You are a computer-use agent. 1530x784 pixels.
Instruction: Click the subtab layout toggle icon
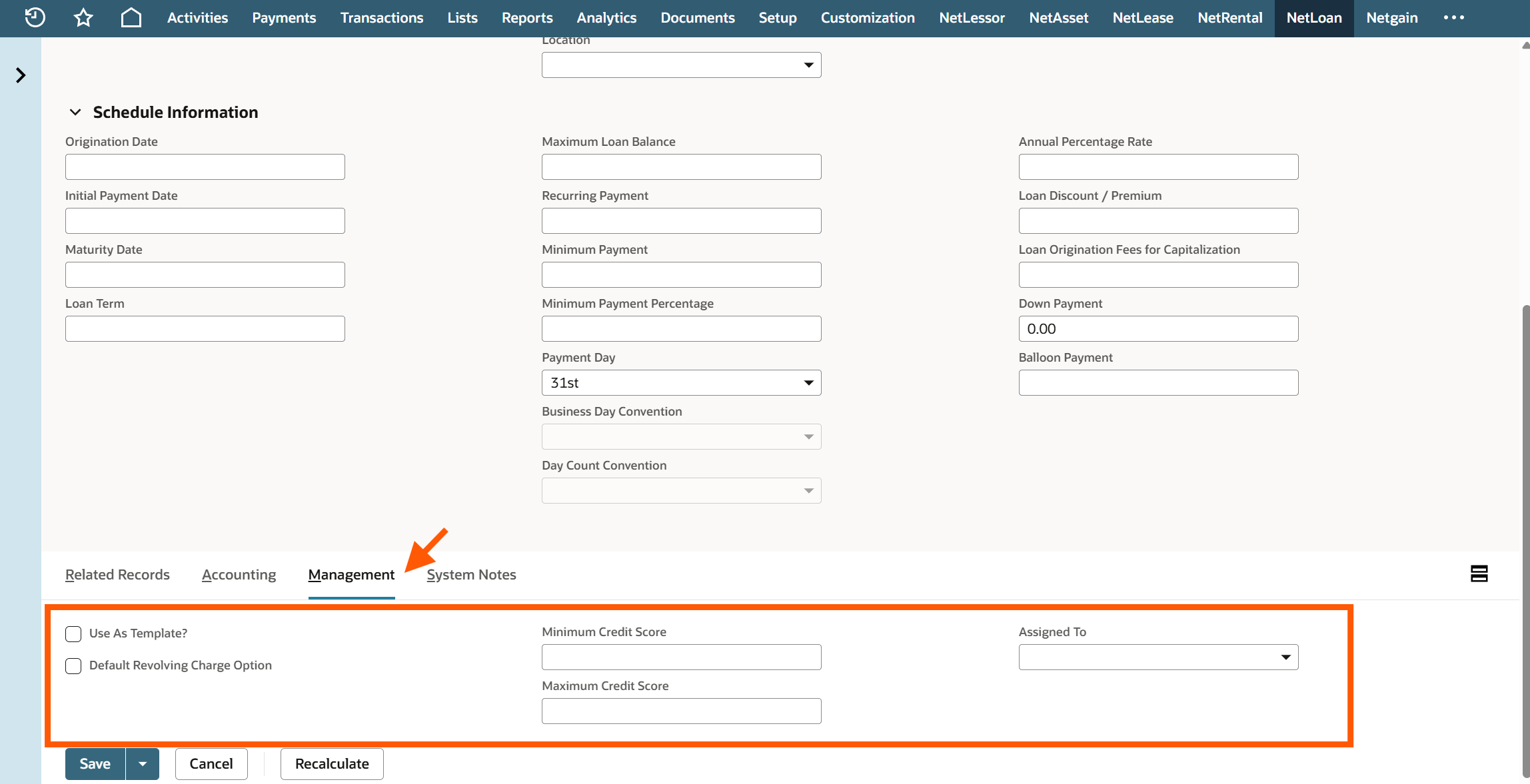[1479, 574]
